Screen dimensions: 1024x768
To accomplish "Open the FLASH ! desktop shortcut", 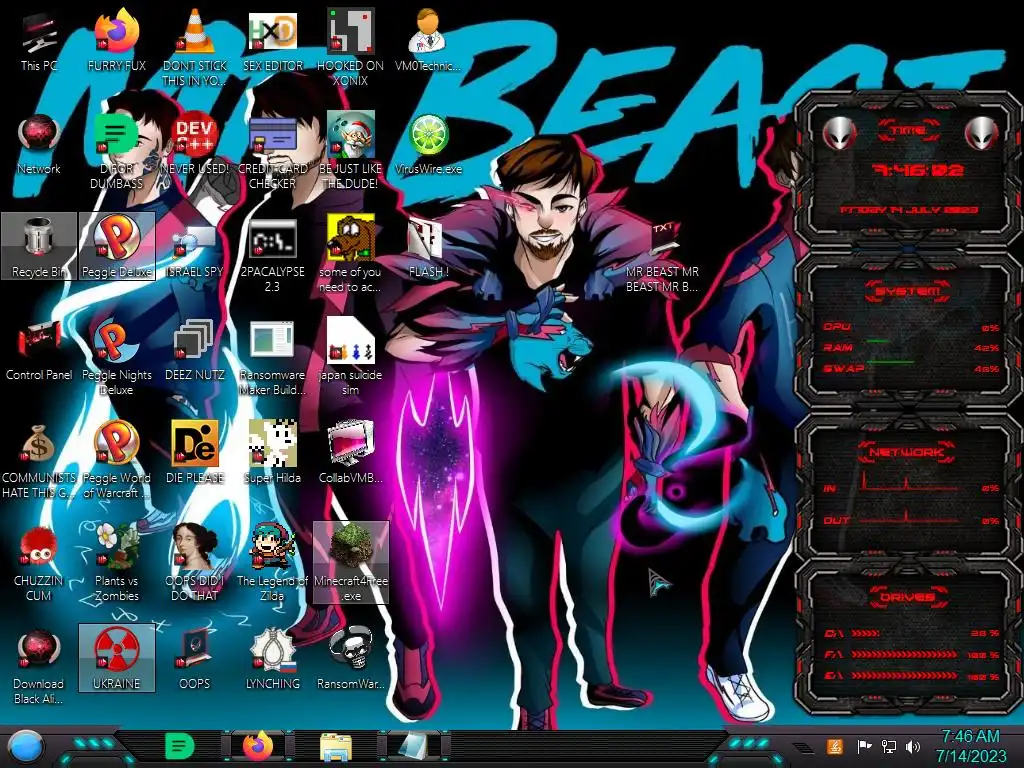I will coord(428,248).
